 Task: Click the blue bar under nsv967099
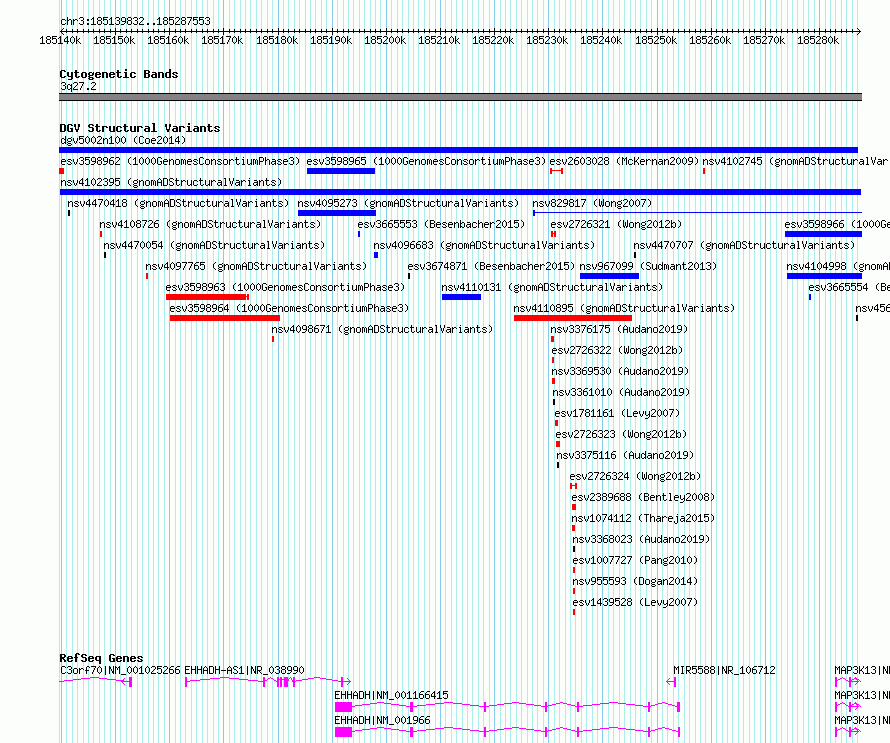tap(610, 276)
